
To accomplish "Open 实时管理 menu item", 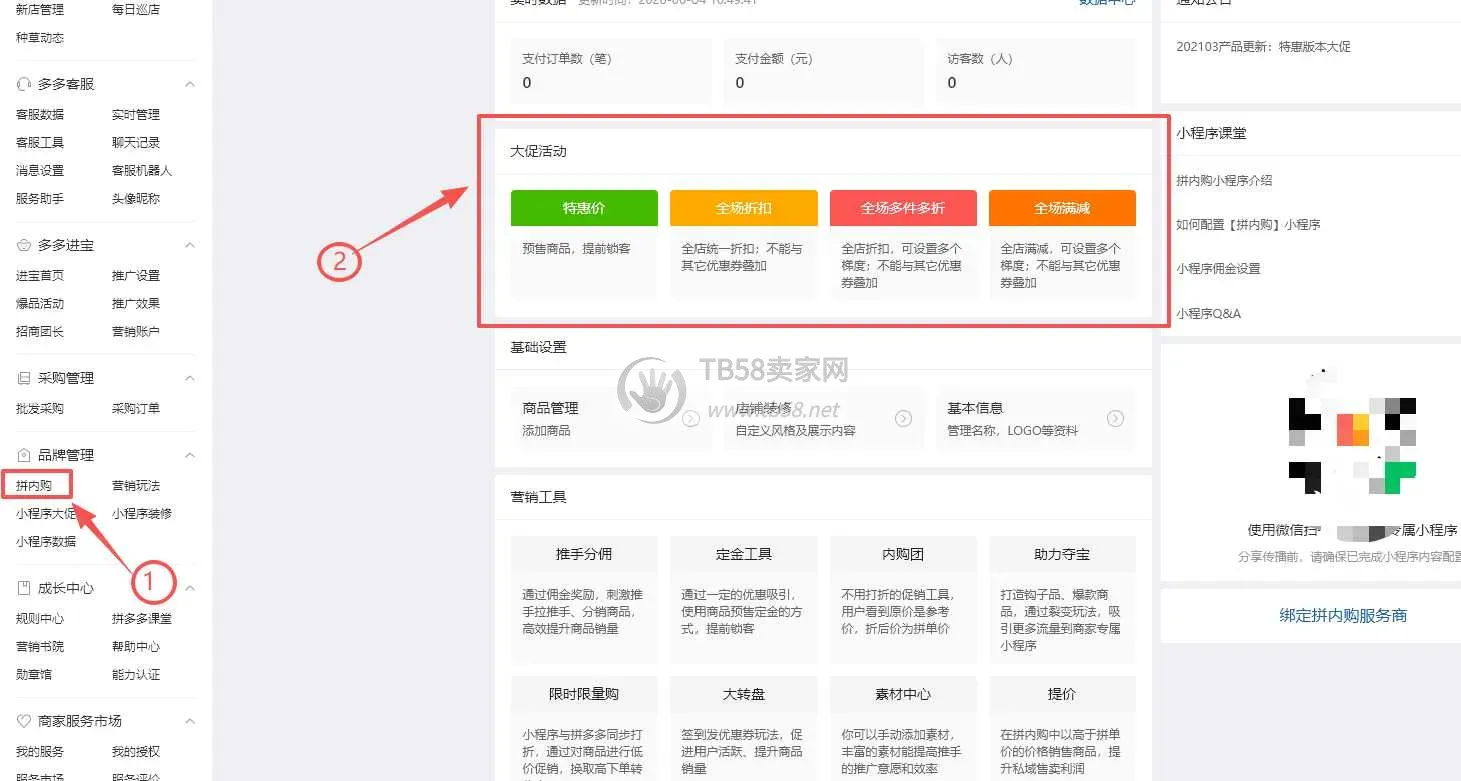I will click(x=136, y=115).
